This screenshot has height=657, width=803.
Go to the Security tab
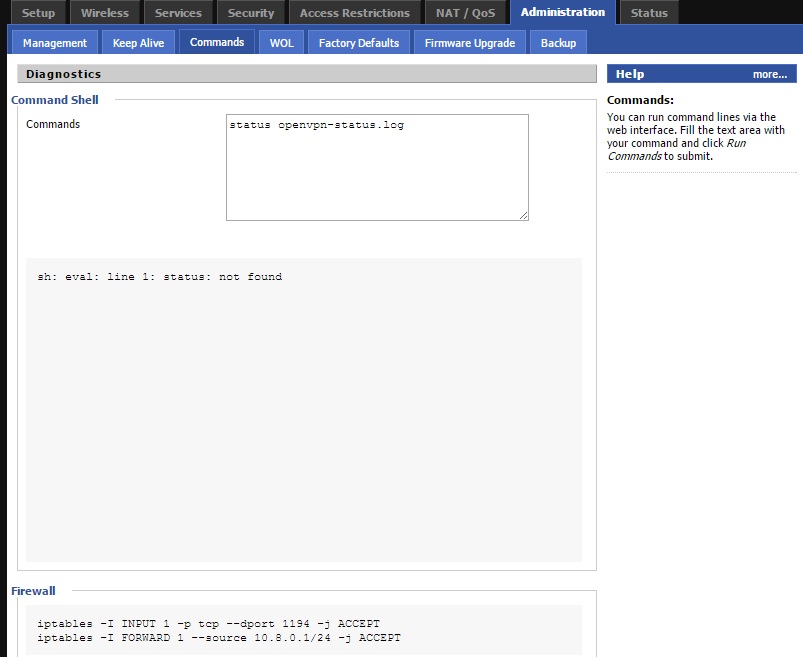(251, 13)
